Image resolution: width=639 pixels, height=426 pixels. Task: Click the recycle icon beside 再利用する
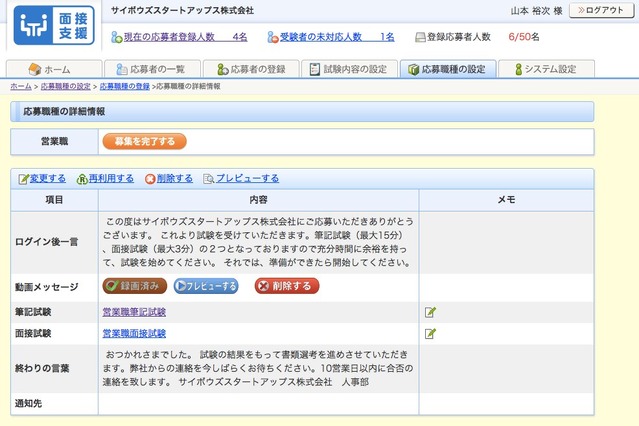point(82,179)
